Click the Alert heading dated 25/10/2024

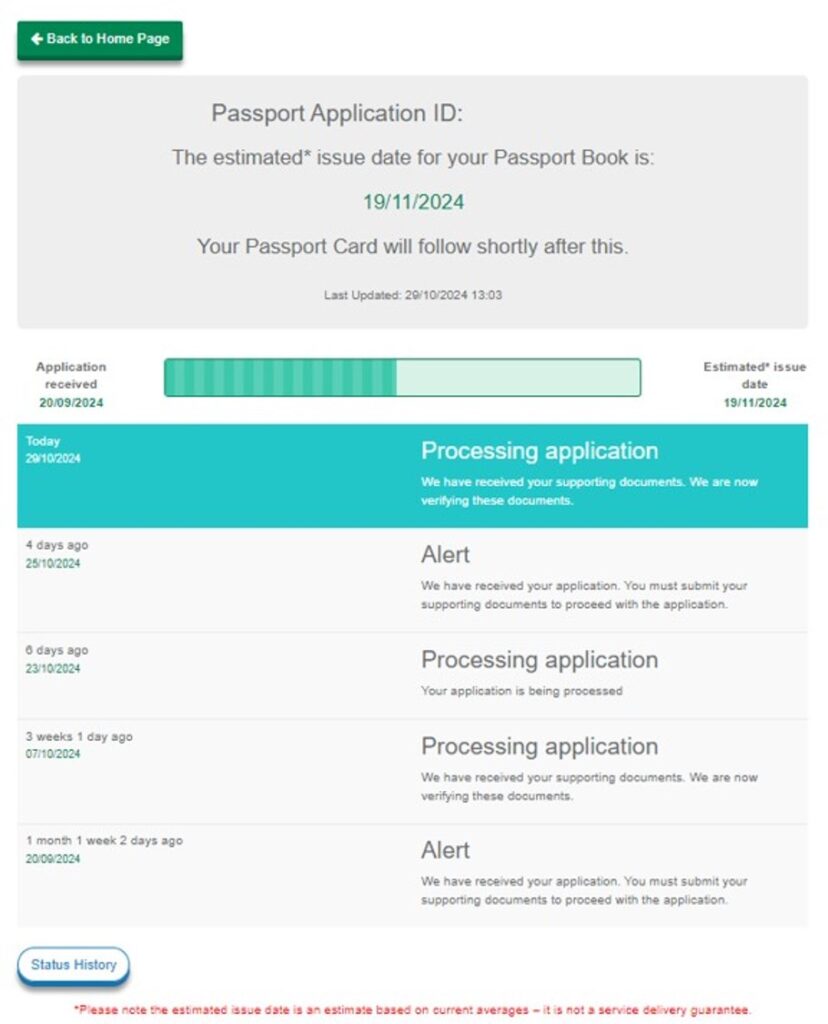click(445, 556)
